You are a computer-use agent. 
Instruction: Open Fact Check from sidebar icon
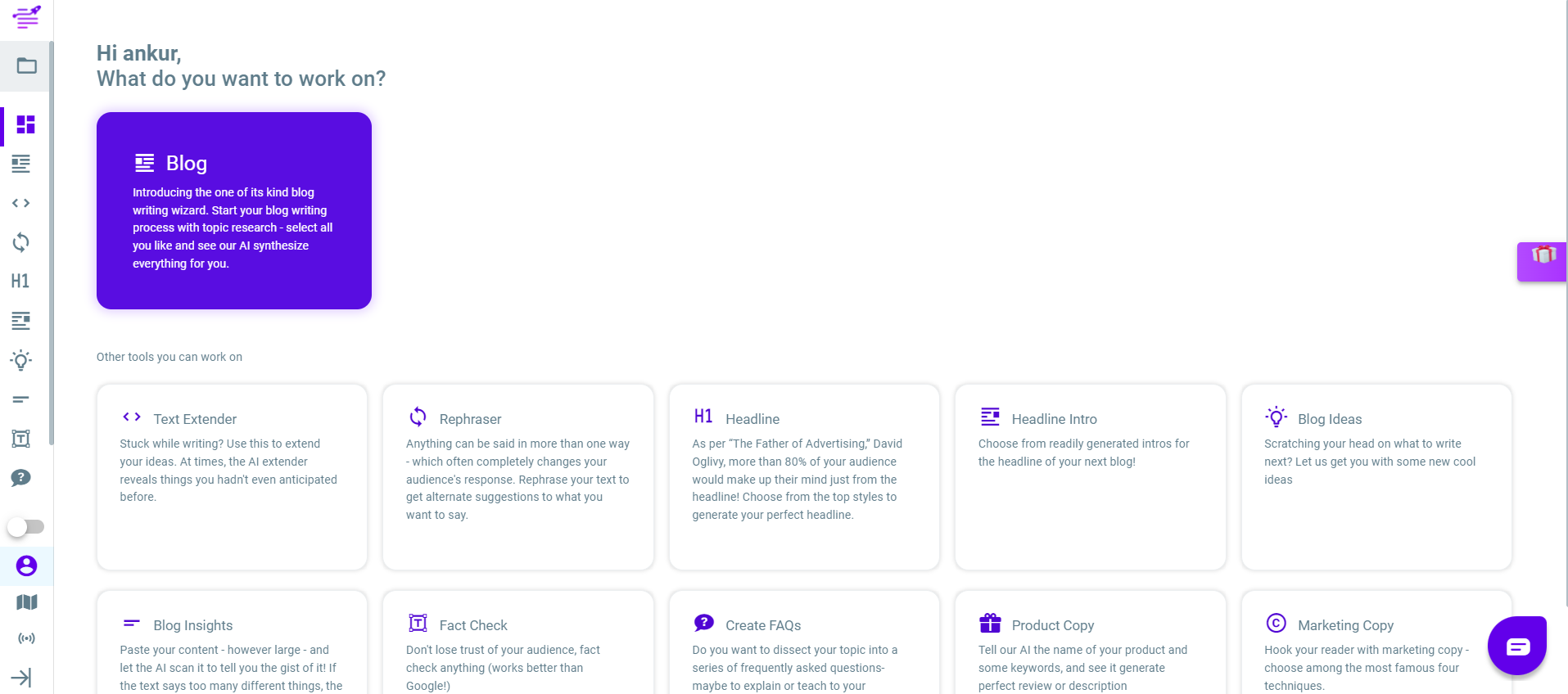pos(21,439)
